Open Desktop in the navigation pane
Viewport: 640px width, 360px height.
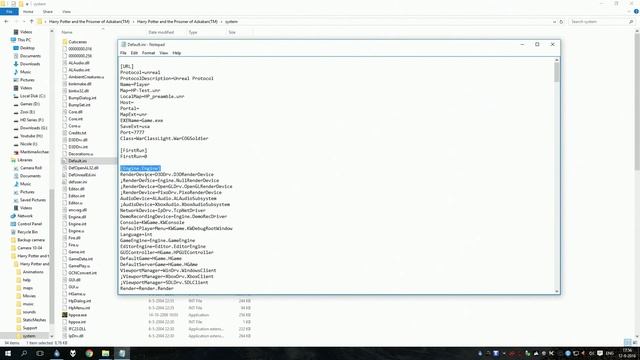[x=27, y=48]
